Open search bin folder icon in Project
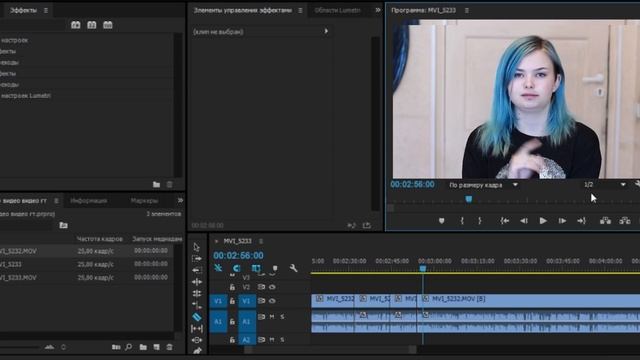 coord(63,225)
